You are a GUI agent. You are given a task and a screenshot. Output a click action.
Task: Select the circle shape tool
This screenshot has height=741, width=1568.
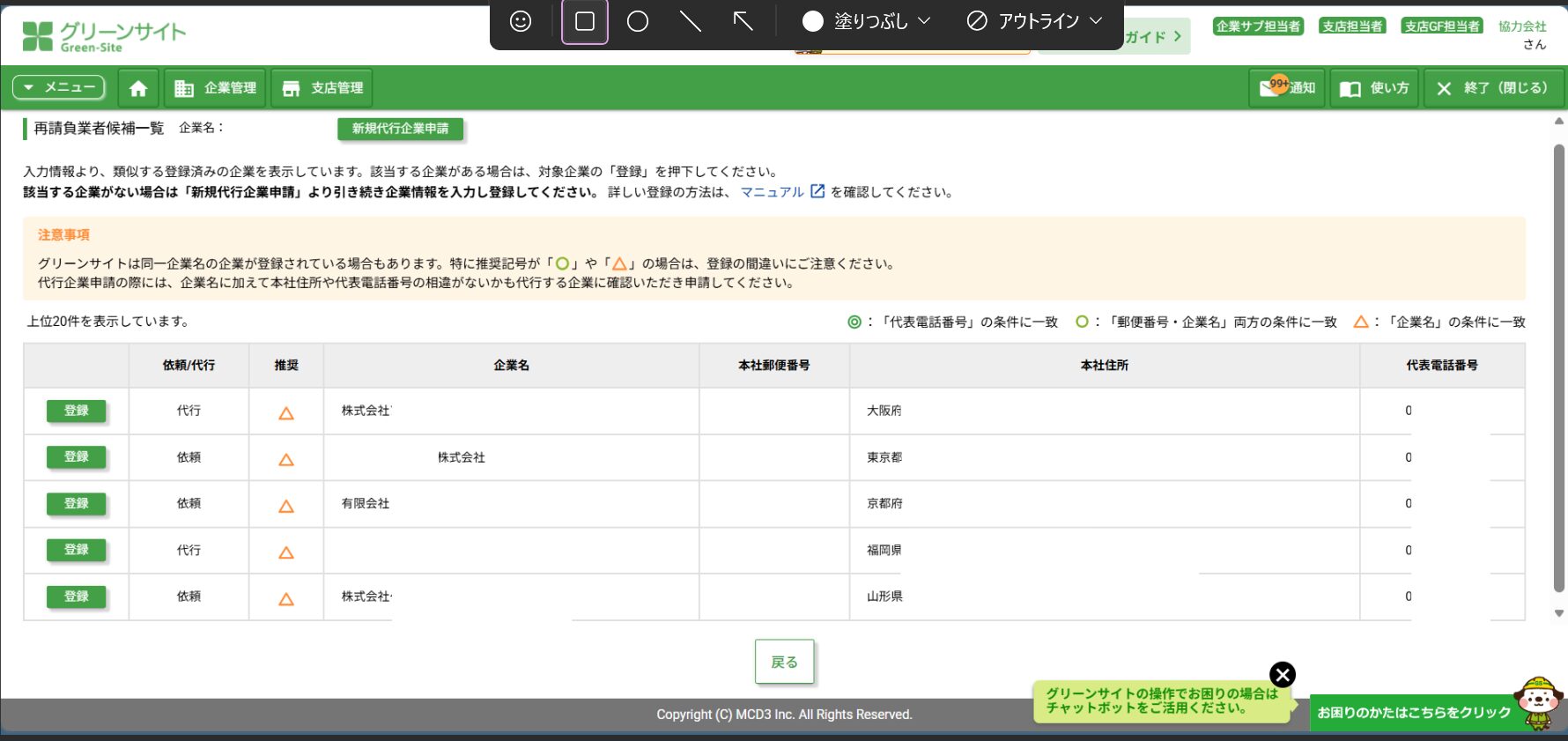(x=638, y=21)
